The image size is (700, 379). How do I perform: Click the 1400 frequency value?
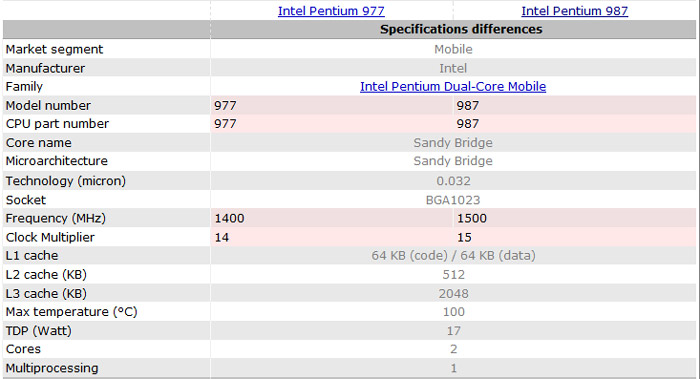(x=229, y=218)
